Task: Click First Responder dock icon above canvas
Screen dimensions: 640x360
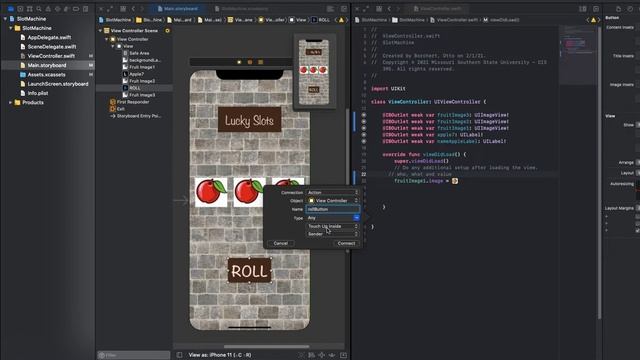Action: (x=250, y=62)
